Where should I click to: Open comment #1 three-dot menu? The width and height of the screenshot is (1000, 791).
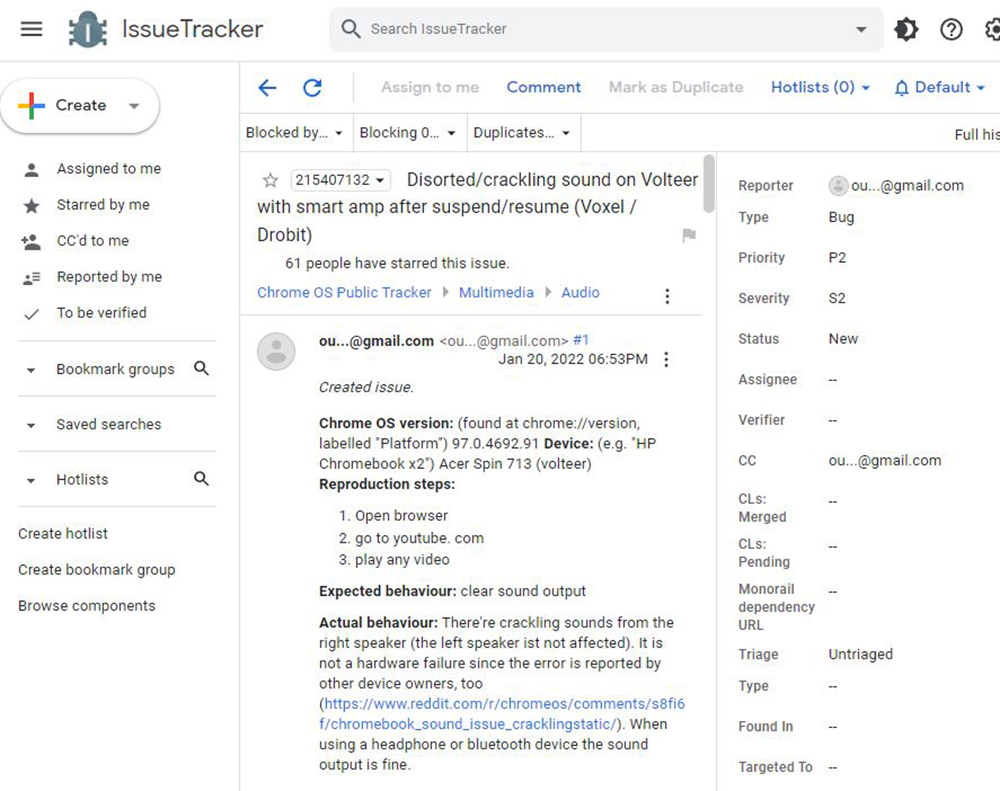[x=666, y=359]
